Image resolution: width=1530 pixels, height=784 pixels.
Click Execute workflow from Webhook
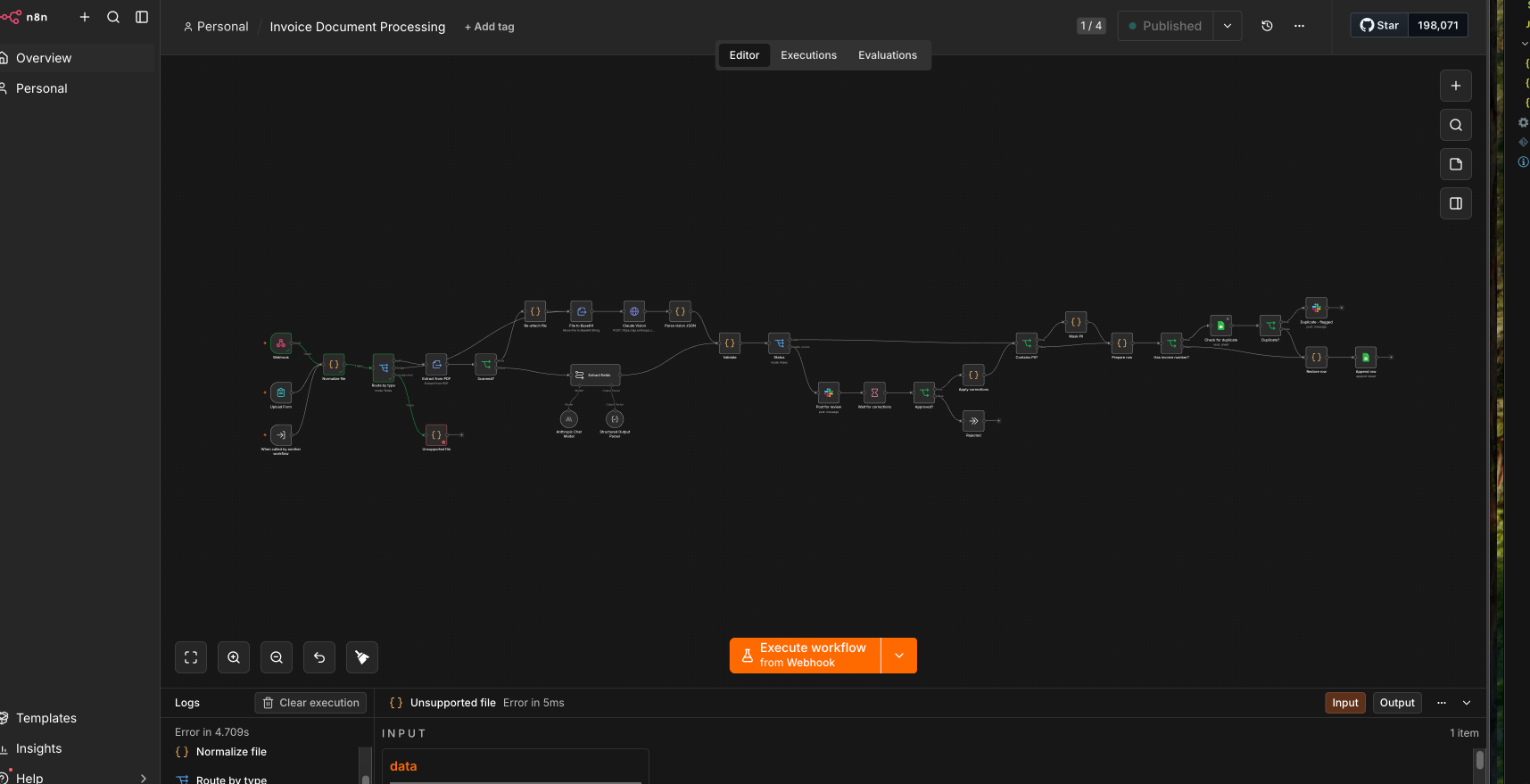(x=805, y=656)
